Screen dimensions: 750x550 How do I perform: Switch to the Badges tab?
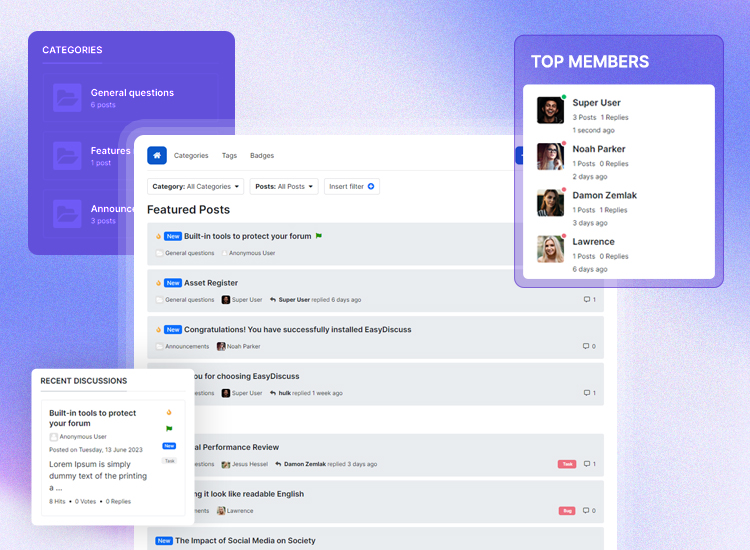(x=262, y=155)
